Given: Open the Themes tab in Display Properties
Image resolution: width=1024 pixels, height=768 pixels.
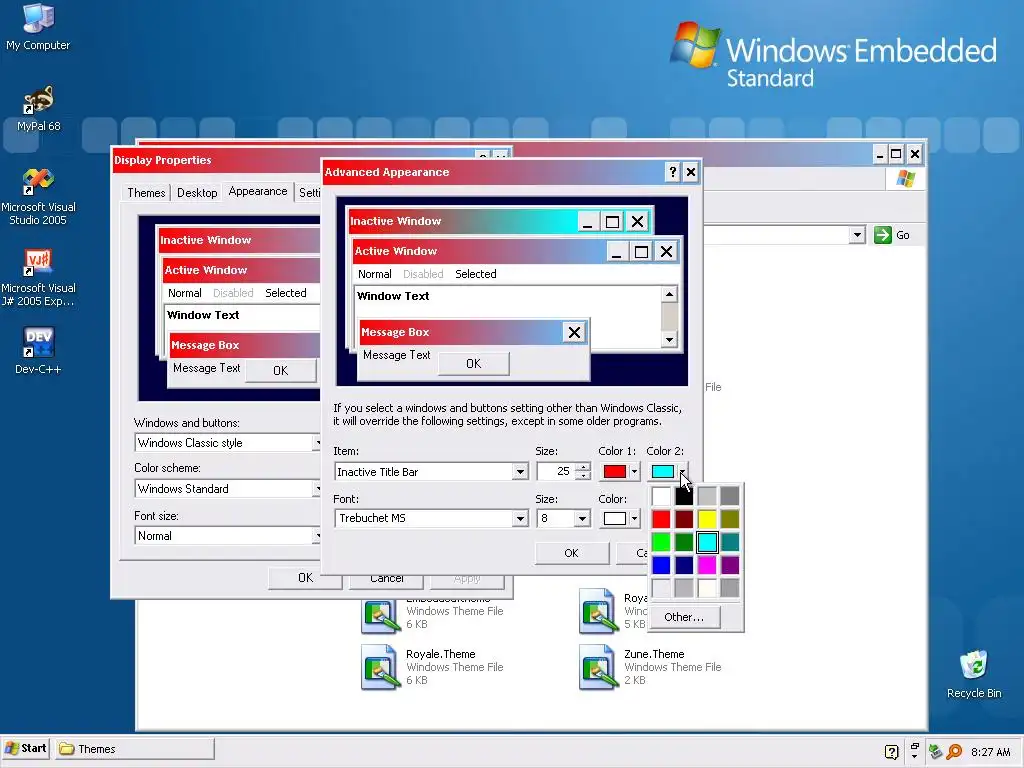Looking at the screenshot, I should (x=146, y=193).
